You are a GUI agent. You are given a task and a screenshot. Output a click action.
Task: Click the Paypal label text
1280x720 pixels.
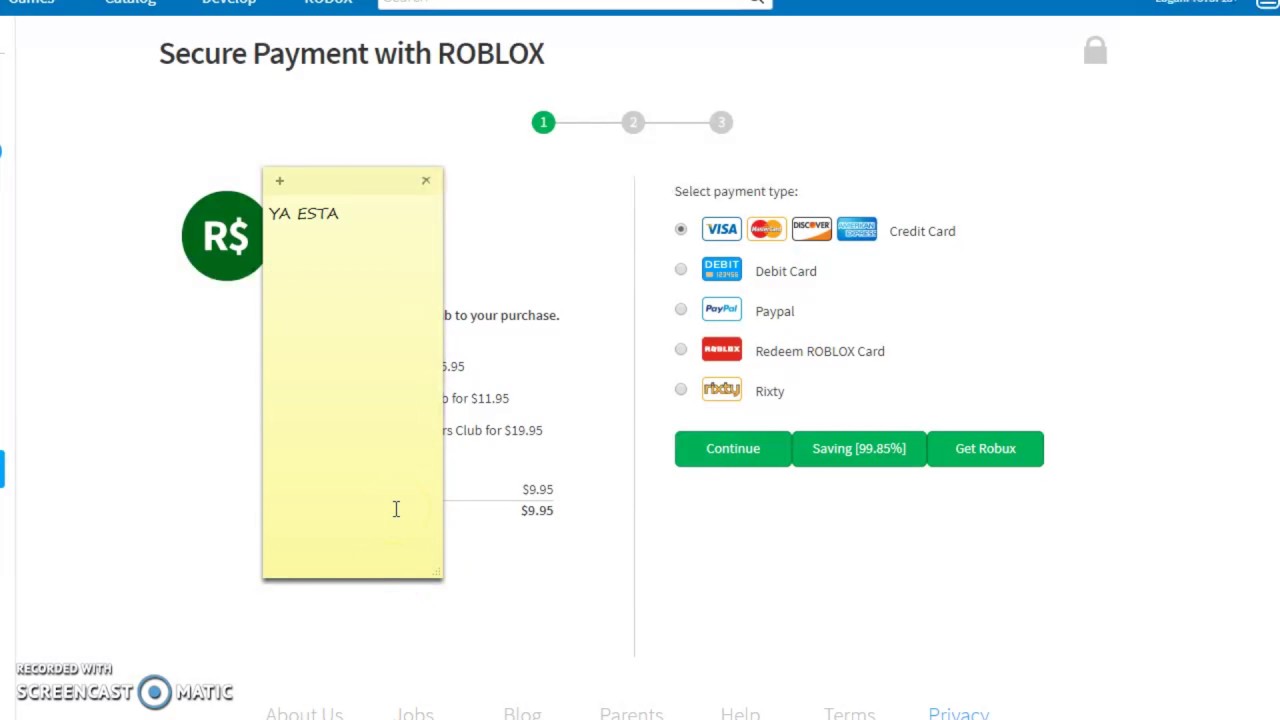[775, 311]
